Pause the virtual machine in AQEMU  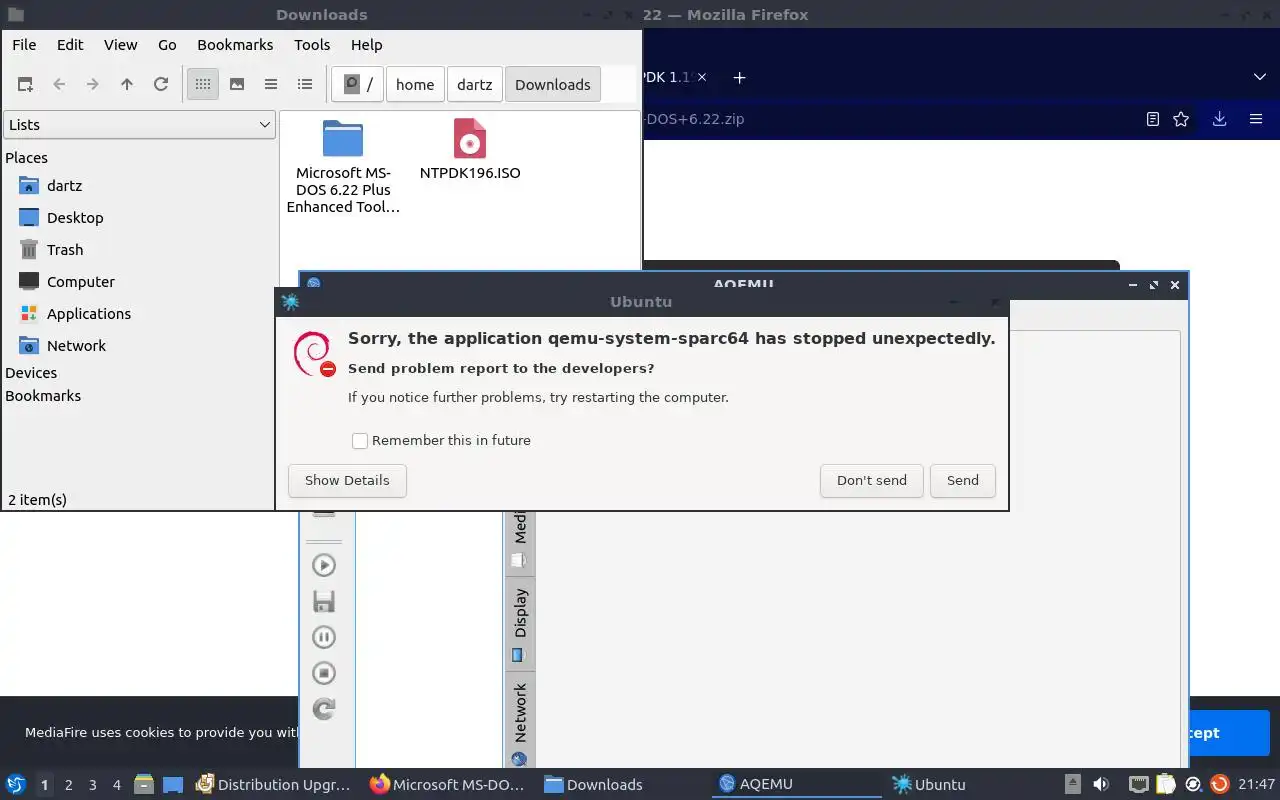click(x=324, y=637)
